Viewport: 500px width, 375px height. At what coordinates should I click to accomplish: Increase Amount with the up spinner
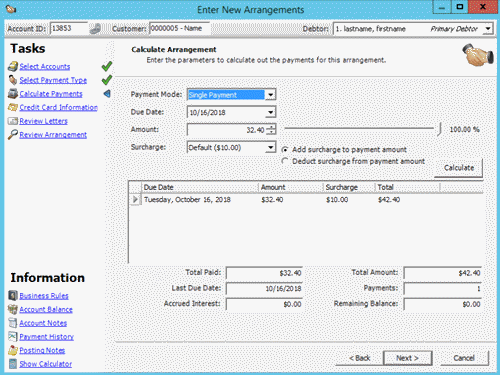tap(272, 127)
